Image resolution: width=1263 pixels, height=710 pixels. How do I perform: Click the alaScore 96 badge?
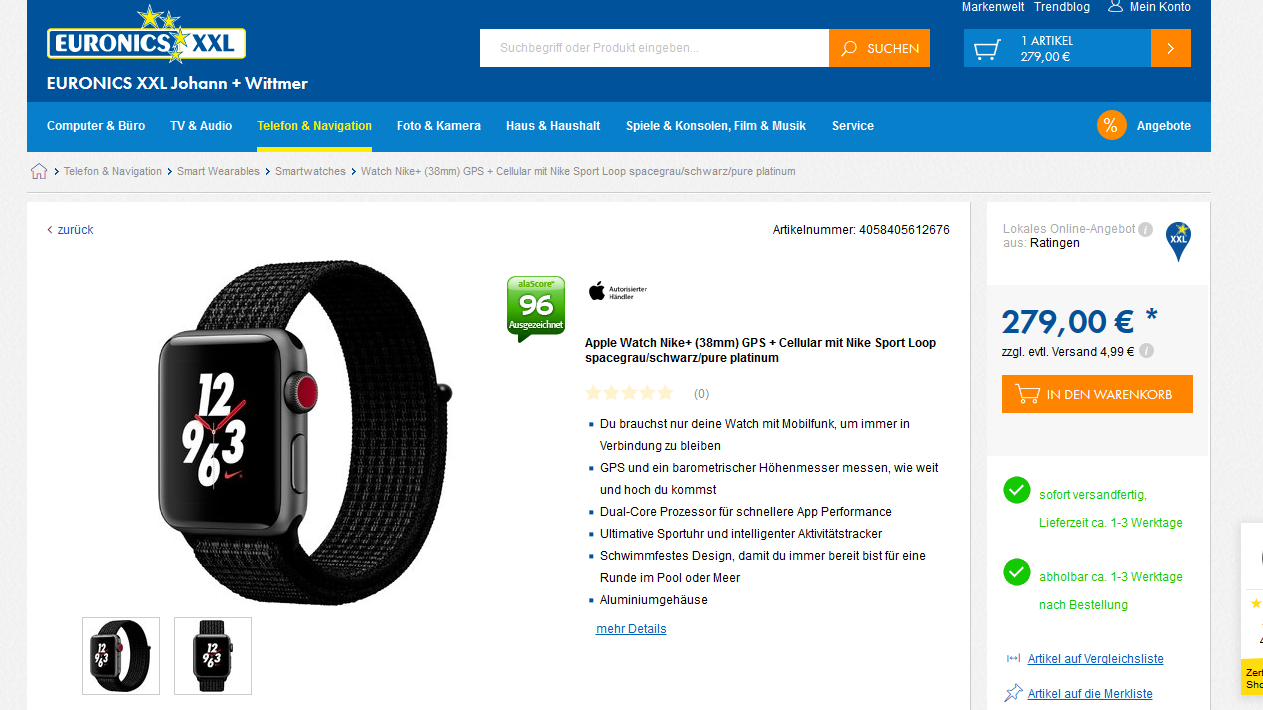click(x=536, y=308)
